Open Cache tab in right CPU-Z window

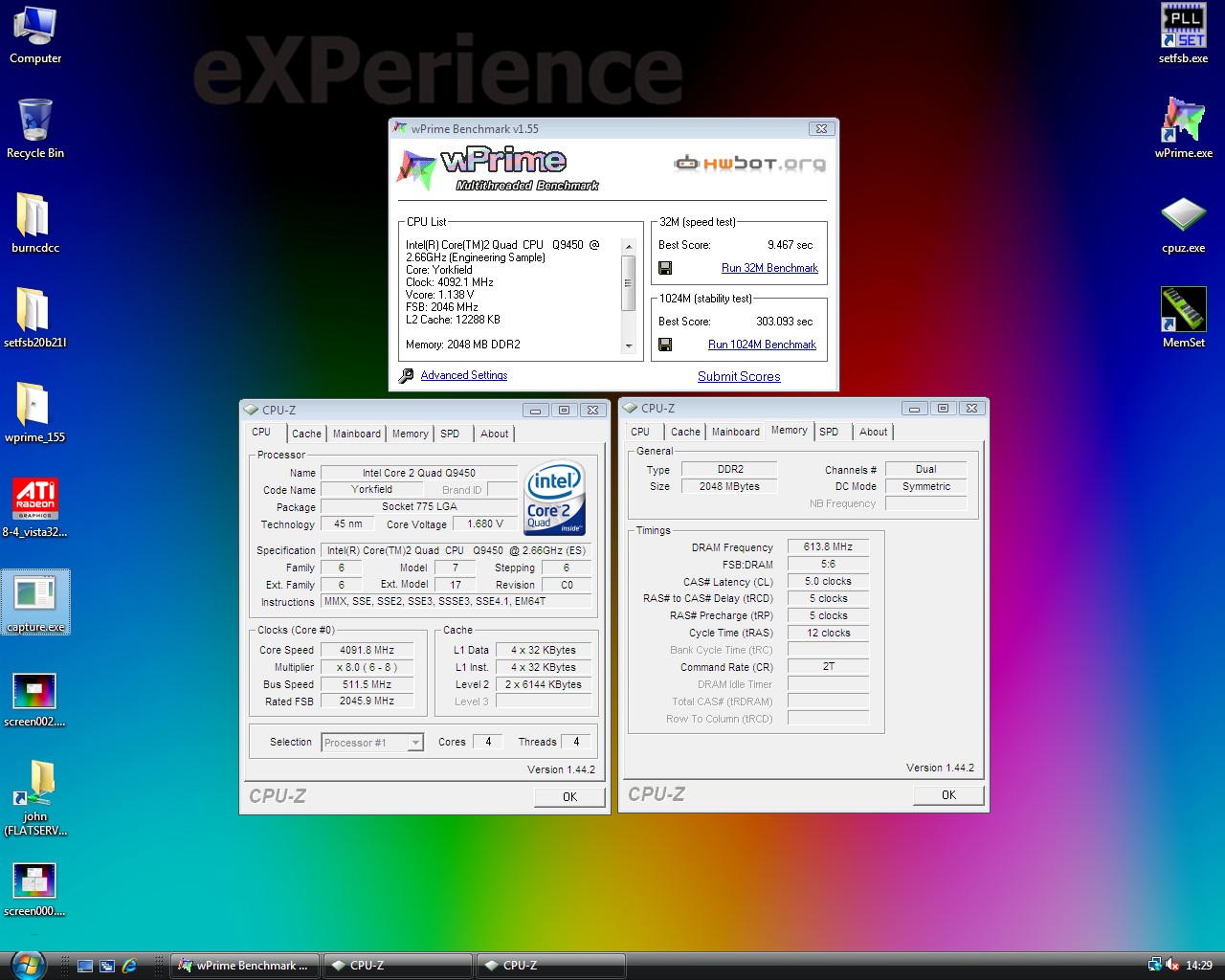(685, 432)
